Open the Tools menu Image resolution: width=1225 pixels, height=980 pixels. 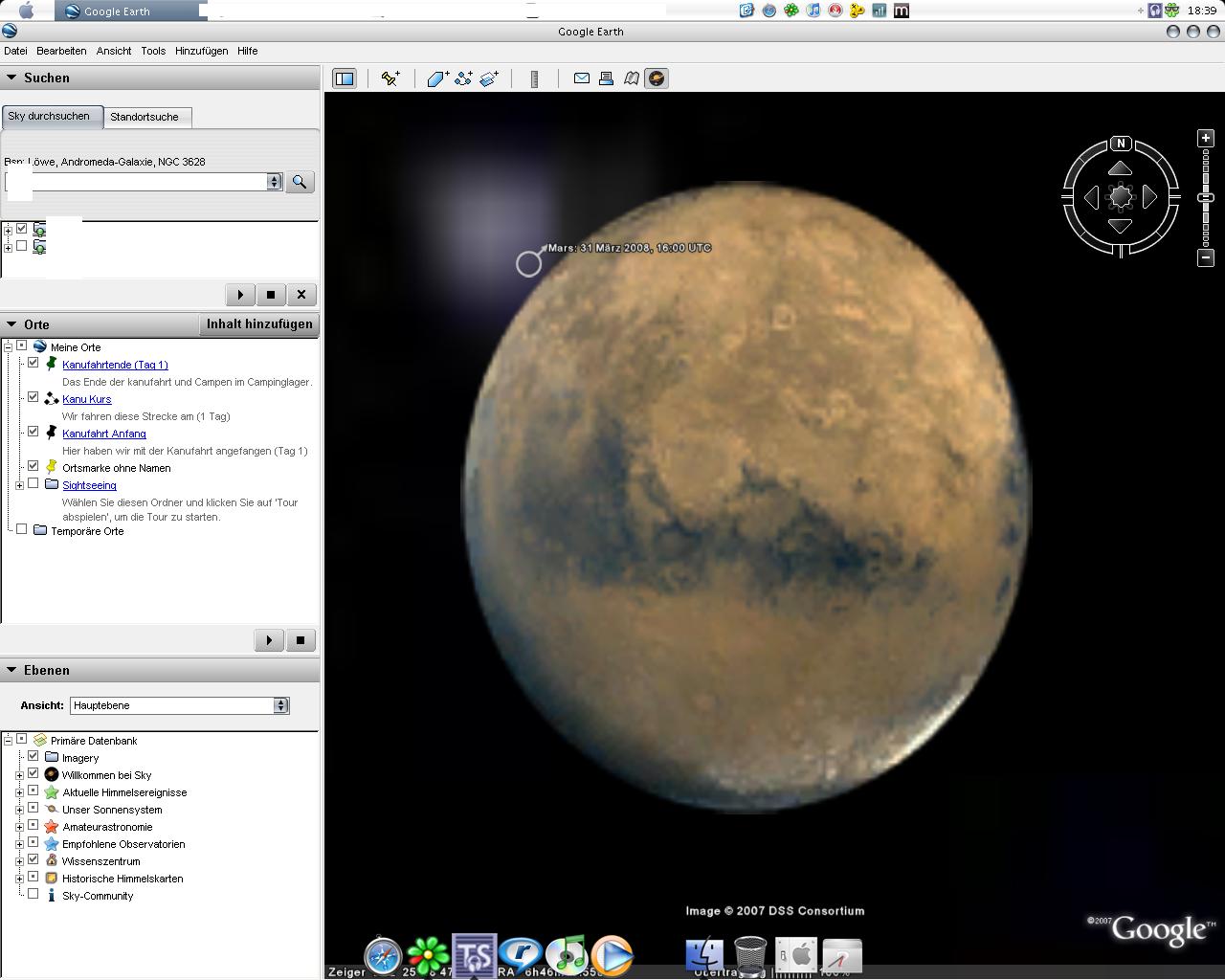click(x=153, y=51)
